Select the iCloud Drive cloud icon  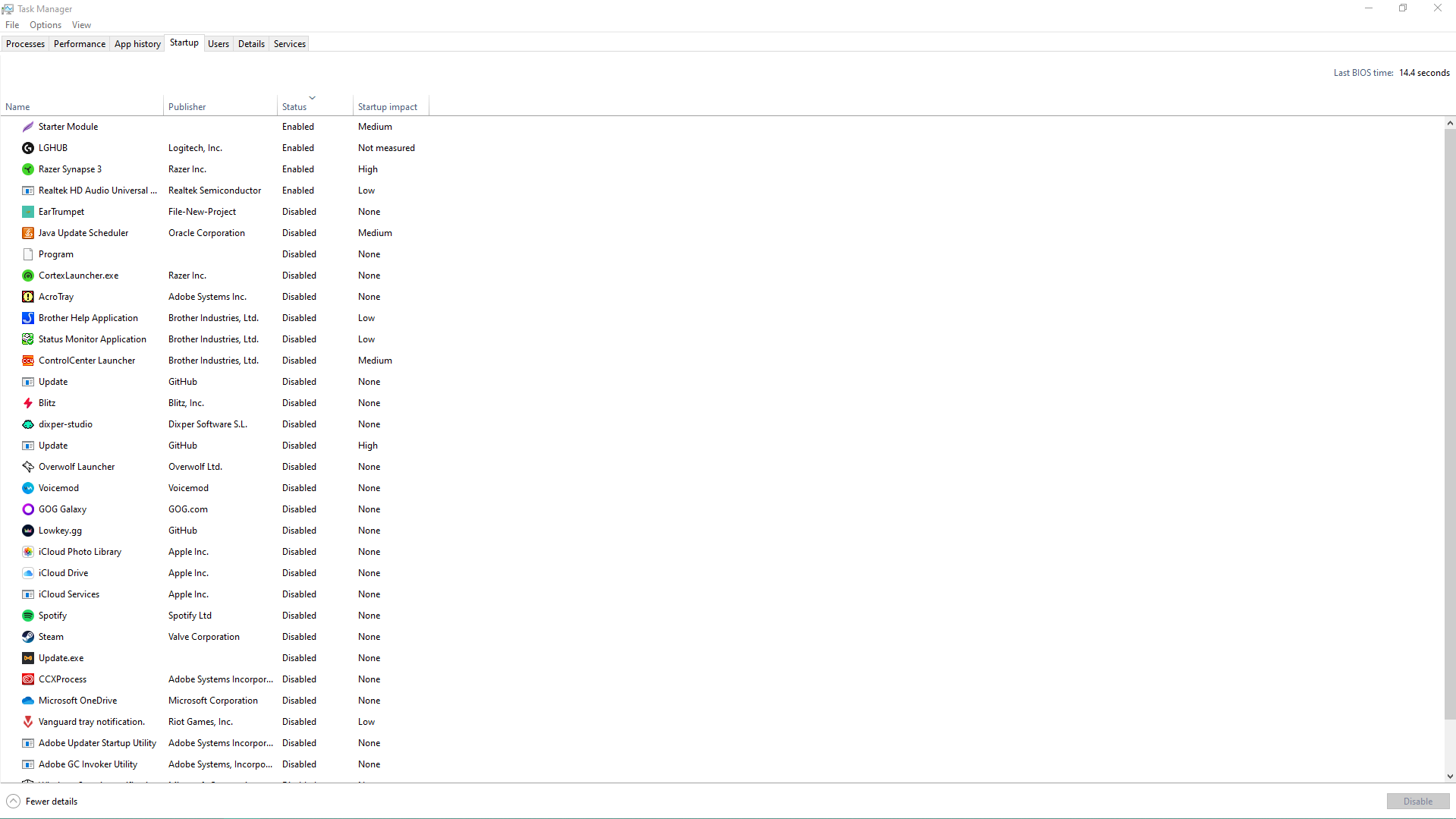(28, 573)
